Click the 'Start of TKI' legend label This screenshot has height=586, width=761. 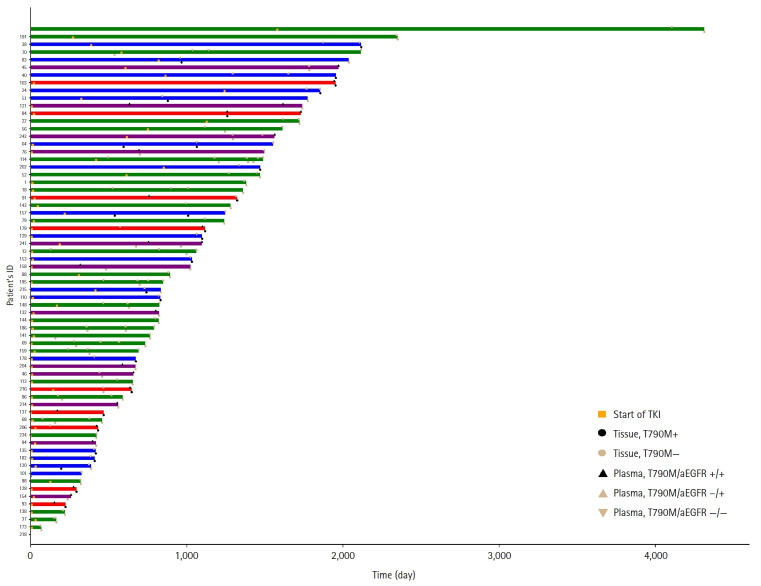click(637, 414)
